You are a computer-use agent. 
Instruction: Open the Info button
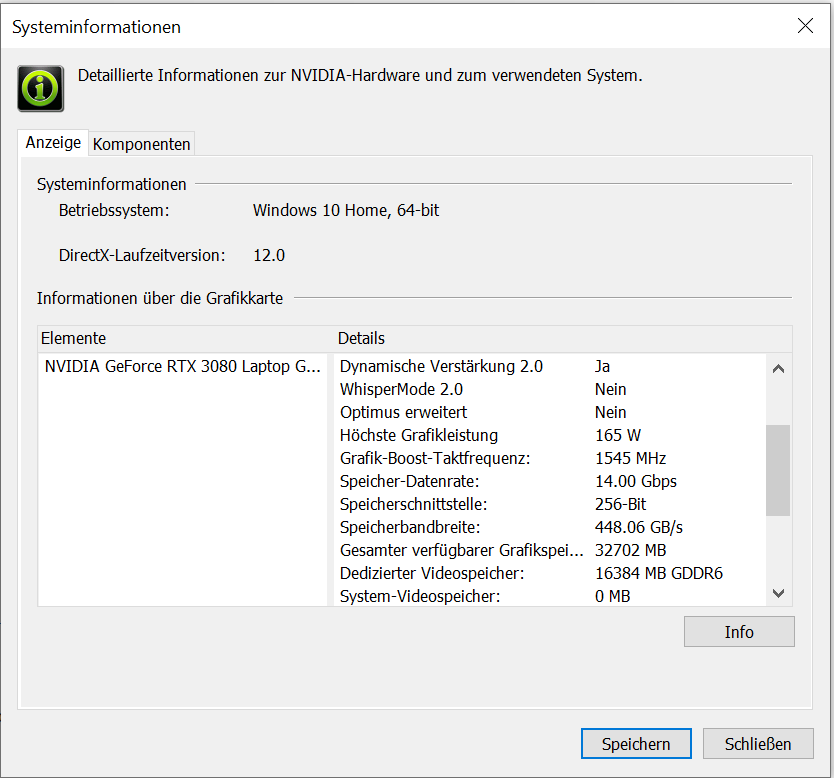click(739, 632)
